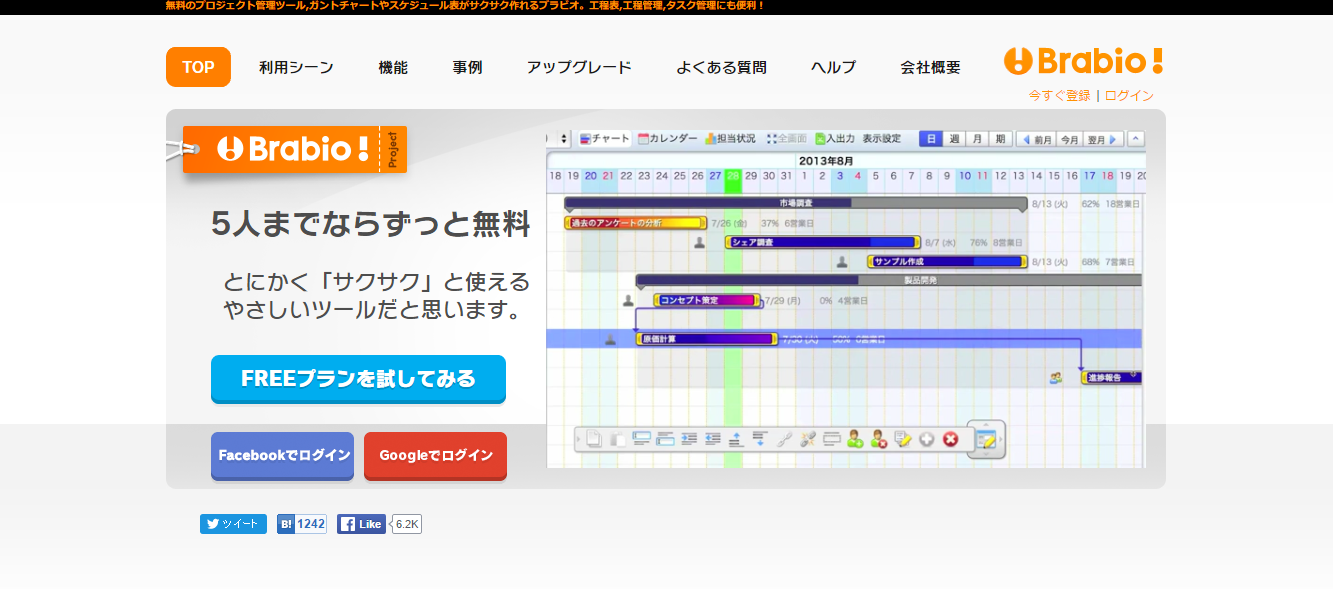Click the edit note pencil icon

click(x=903, y=439)
